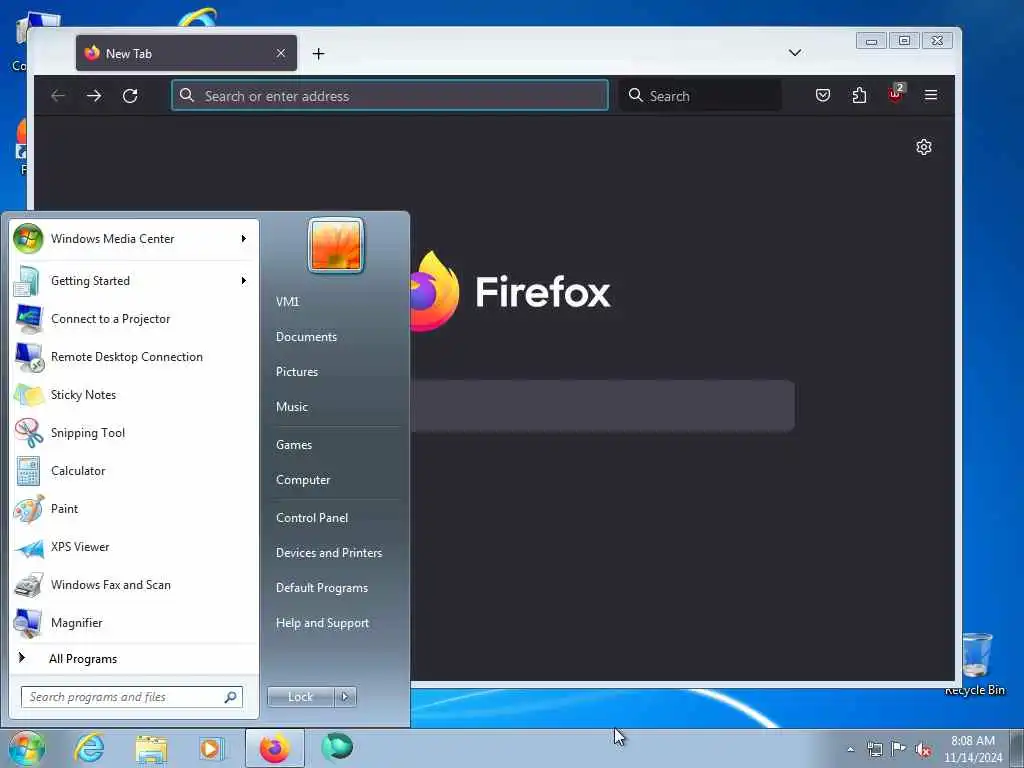Click the green round taskbar app icon
The image size is (1024, 768).
[337, 747]
